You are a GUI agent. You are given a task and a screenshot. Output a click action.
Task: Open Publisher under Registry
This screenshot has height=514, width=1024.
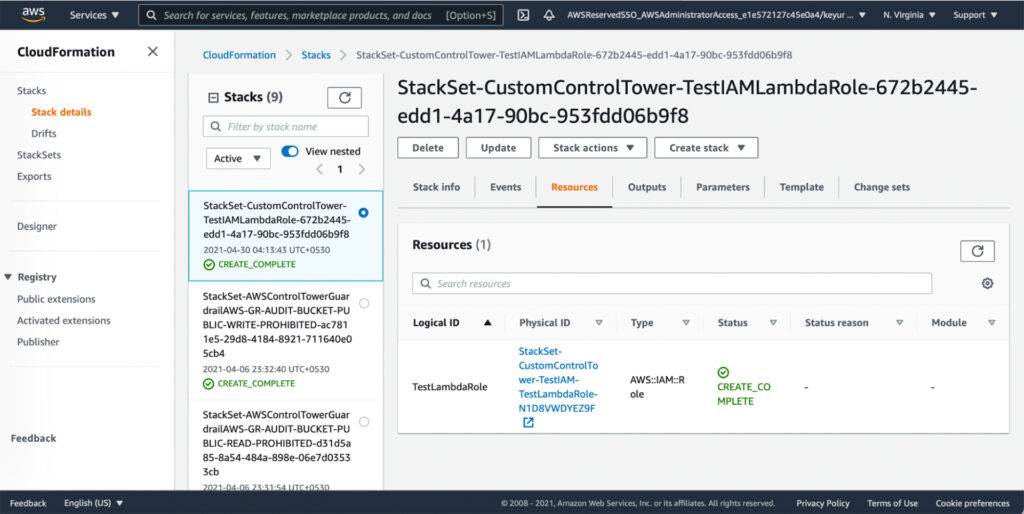38,342
